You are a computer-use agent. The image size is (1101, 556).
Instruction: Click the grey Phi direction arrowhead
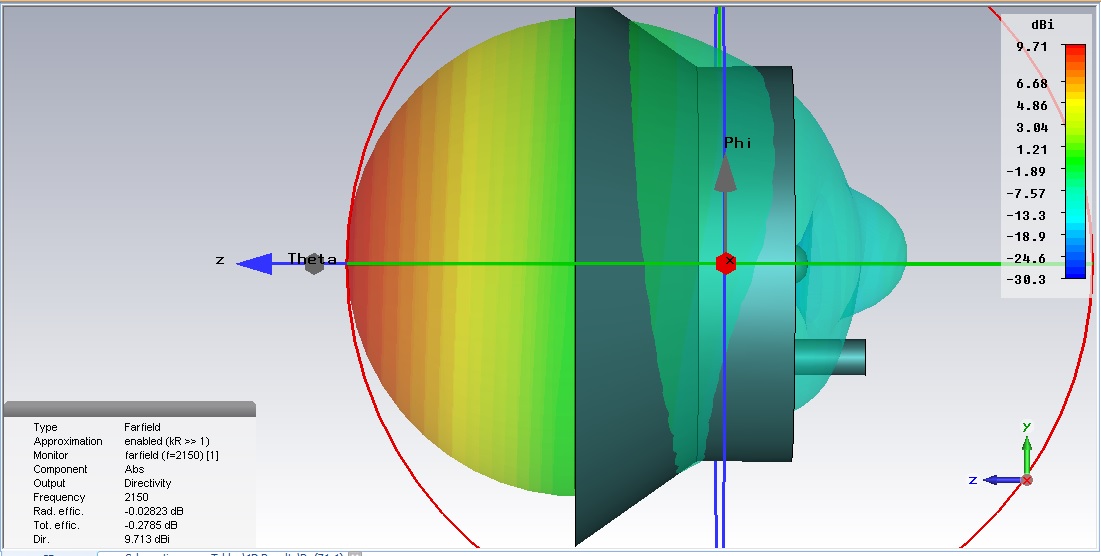pyautogui.click(x=725, y=173)
